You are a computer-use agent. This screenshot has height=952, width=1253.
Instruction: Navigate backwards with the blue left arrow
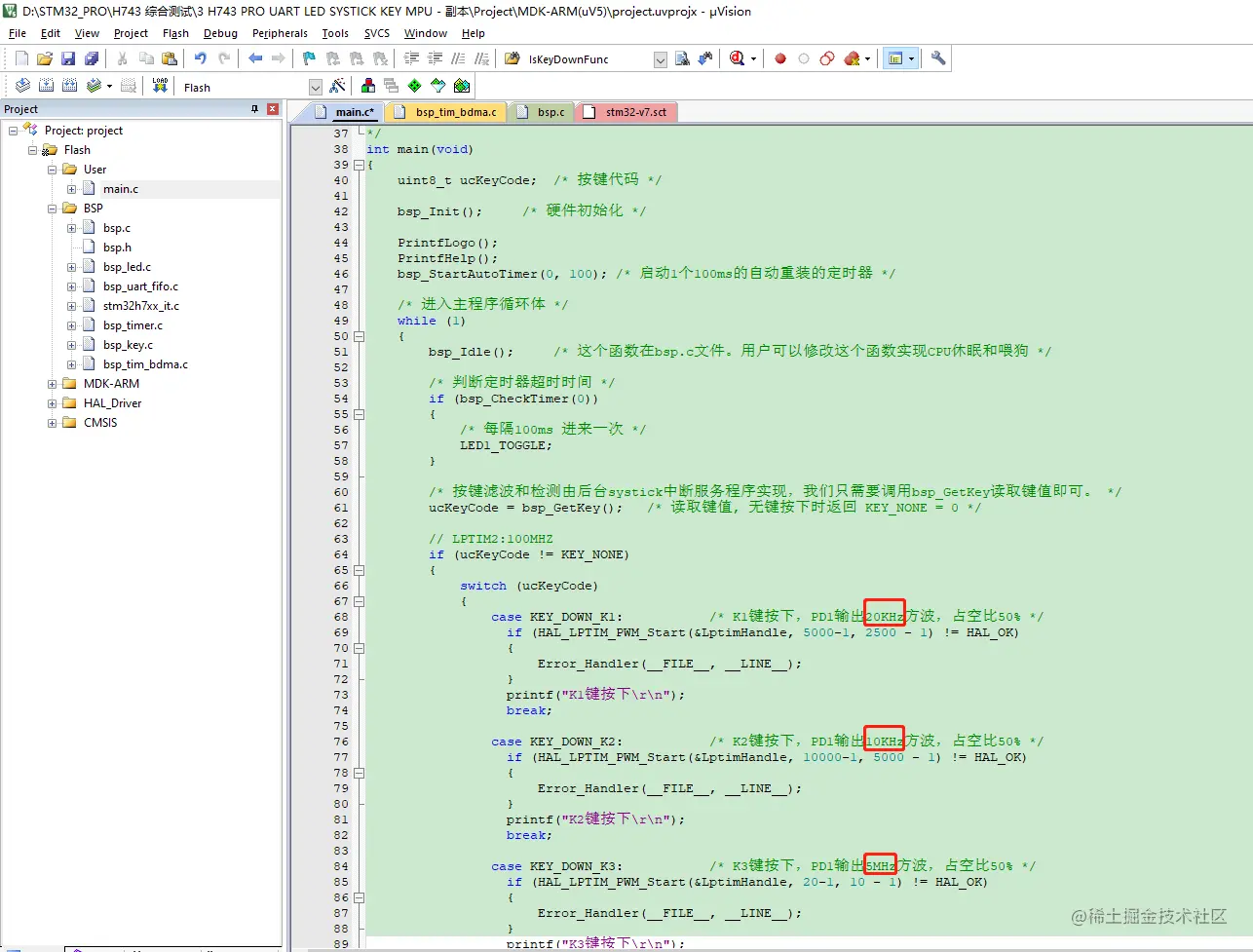255,58
